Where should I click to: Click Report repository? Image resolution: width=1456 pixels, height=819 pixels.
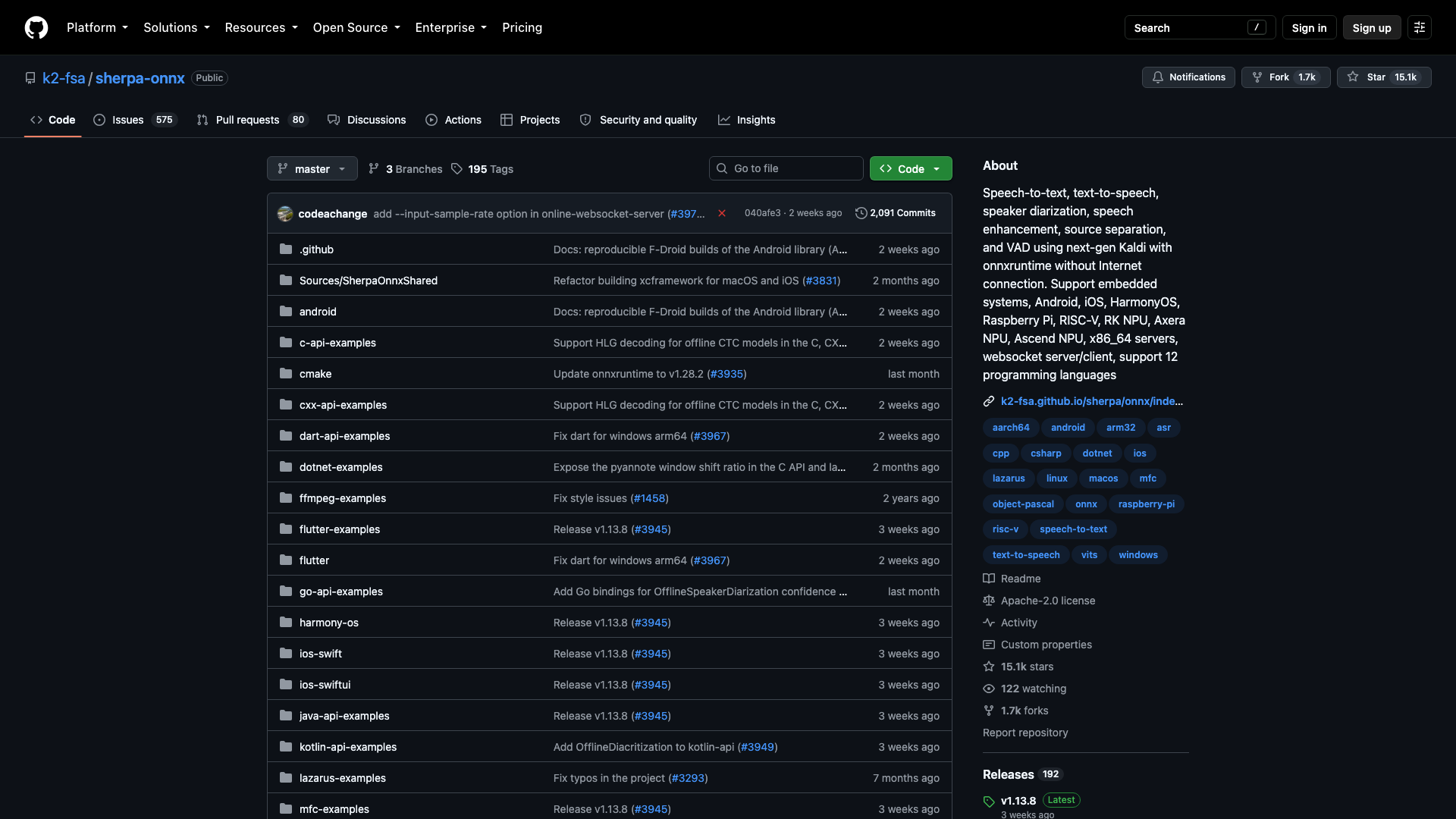tap(1025, 733)
